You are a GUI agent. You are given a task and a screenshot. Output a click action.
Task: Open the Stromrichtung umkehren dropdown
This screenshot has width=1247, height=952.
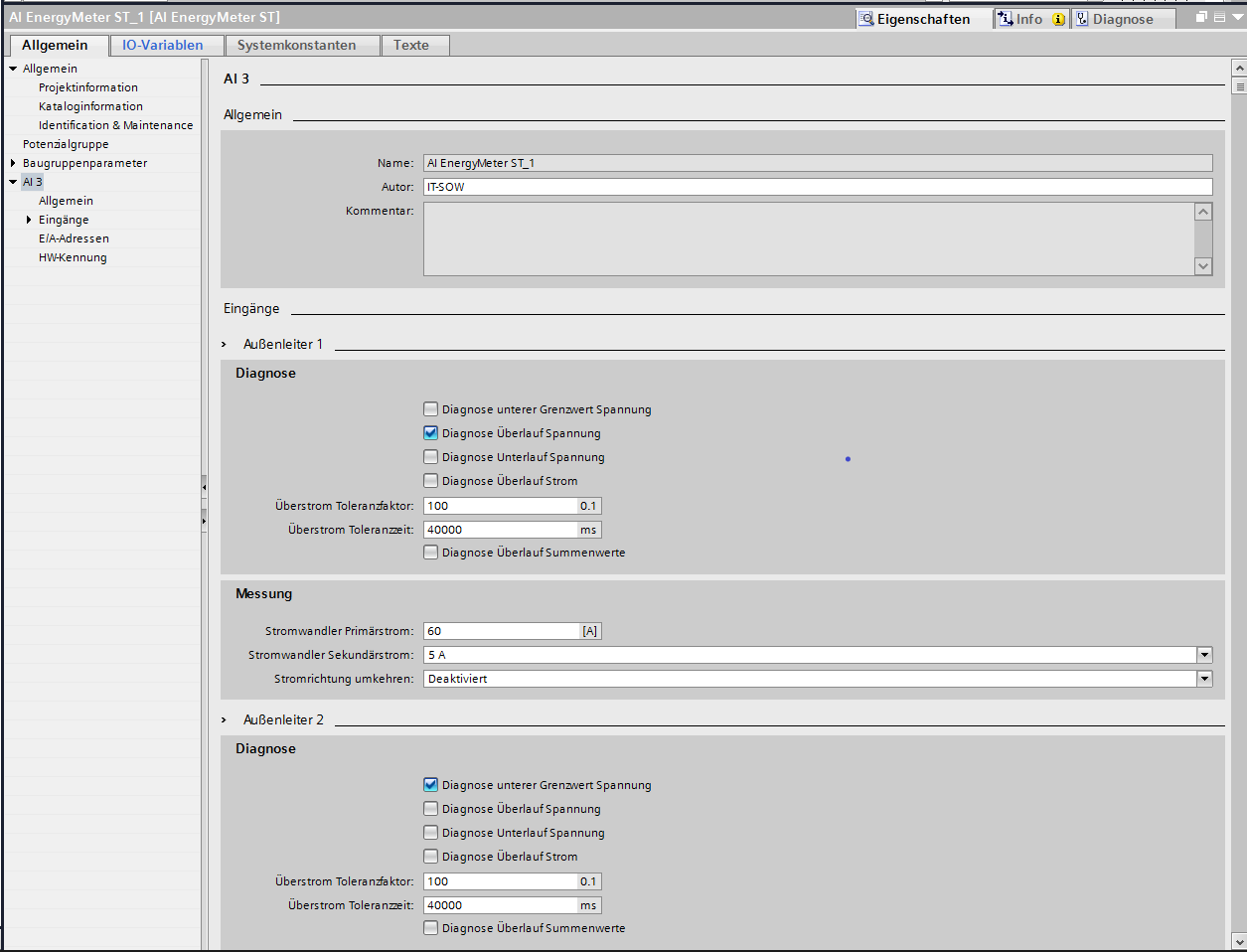[x=1204, y=679]
